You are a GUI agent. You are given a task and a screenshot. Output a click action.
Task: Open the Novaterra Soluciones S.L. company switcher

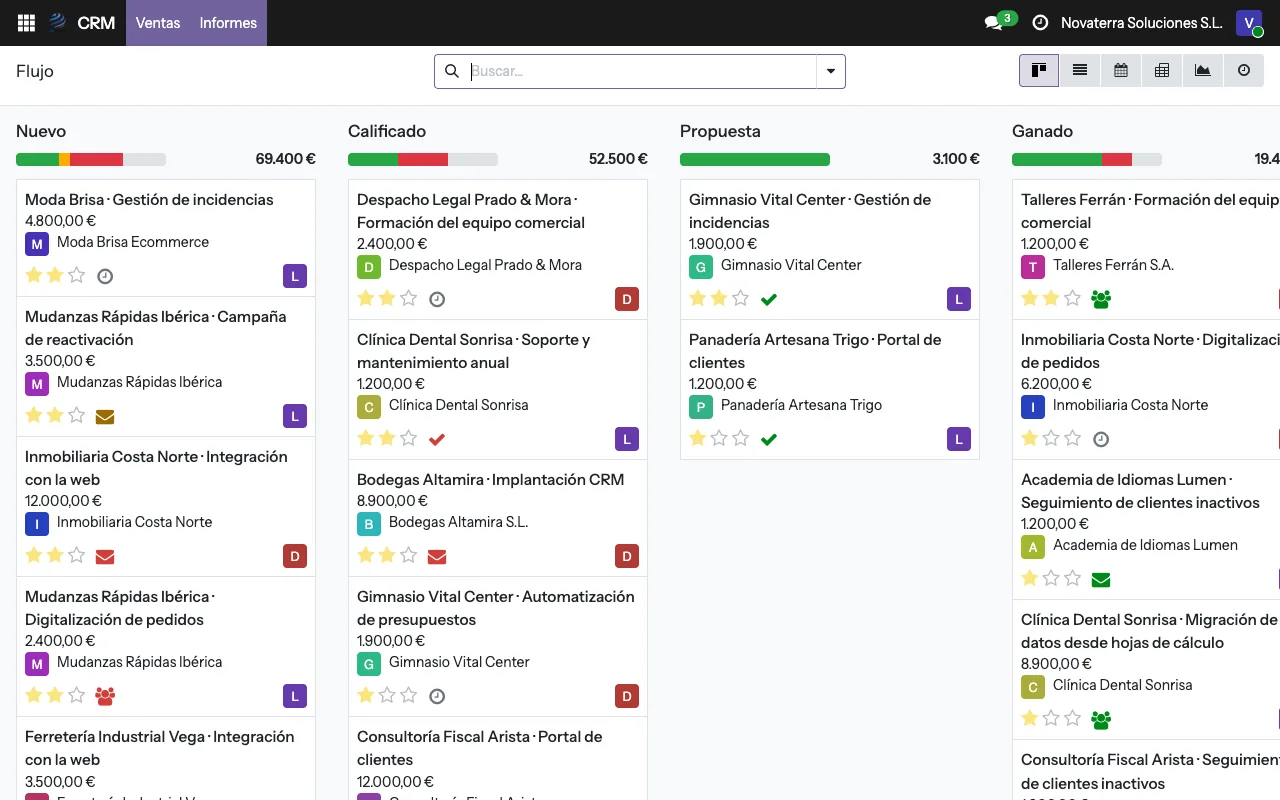tap(1142, 23)
